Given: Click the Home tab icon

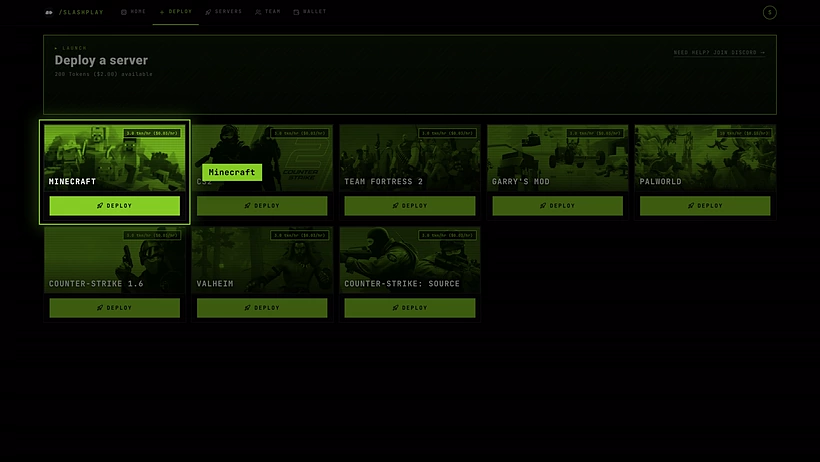Looking at the screenshot, I should click(124, 12).
